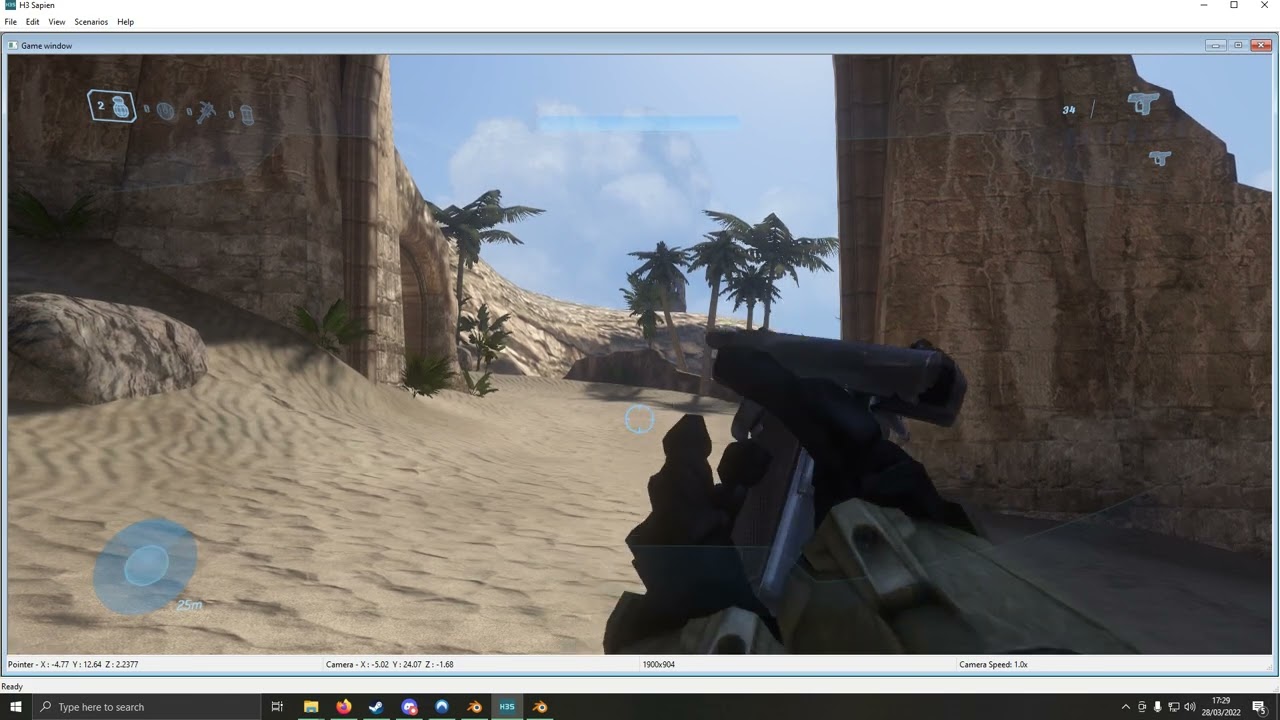Open the second Blender taskbar icon

540,707
